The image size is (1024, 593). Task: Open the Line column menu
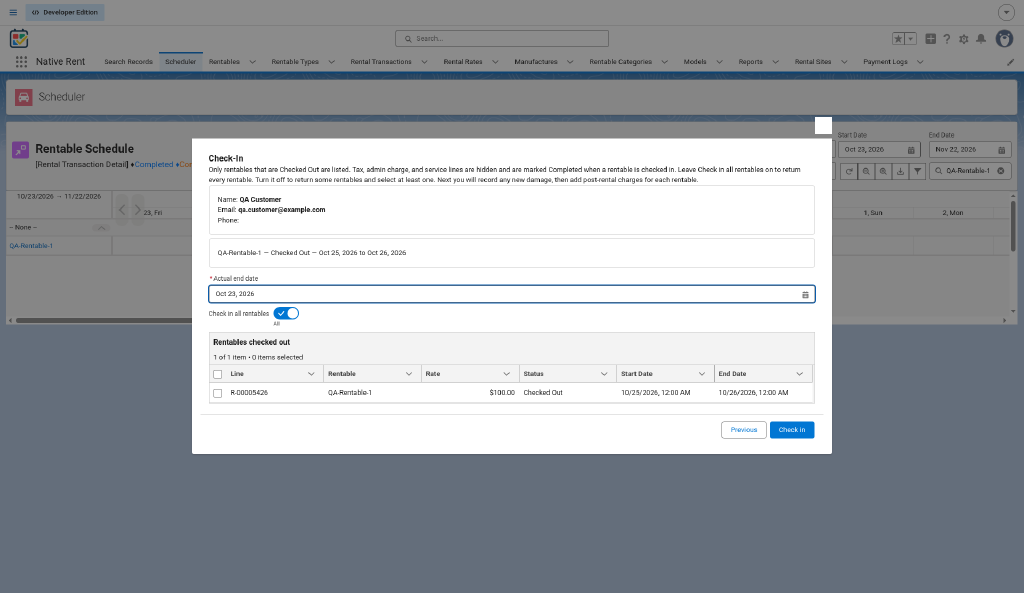tap(311, 374)
